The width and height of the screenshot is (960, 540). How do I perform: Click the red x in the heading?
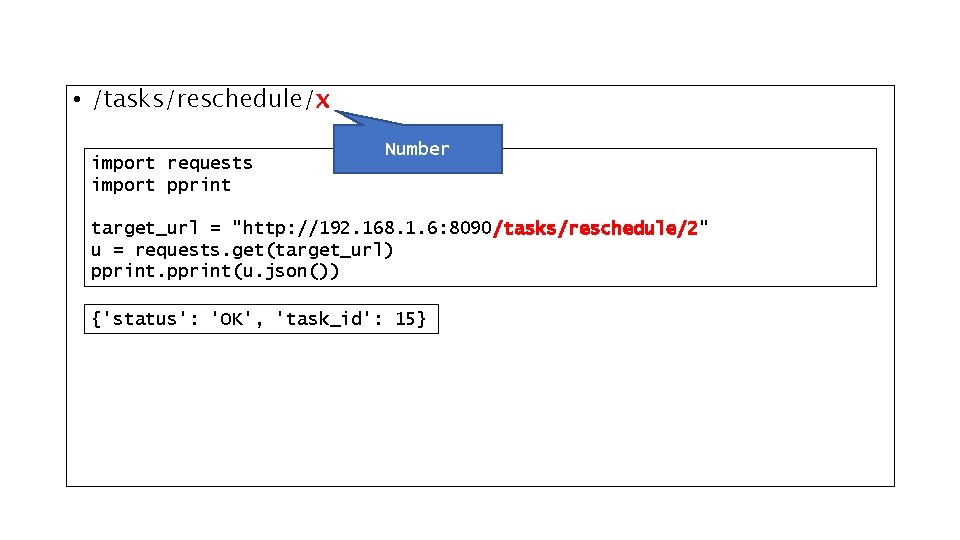click(322, 100)
